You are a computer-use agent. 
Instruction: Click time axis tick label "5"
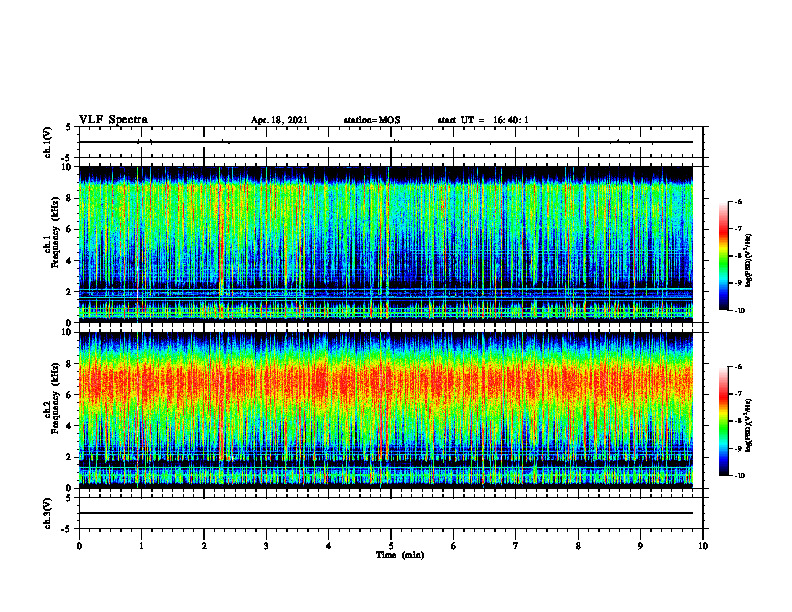pos(391,546)
